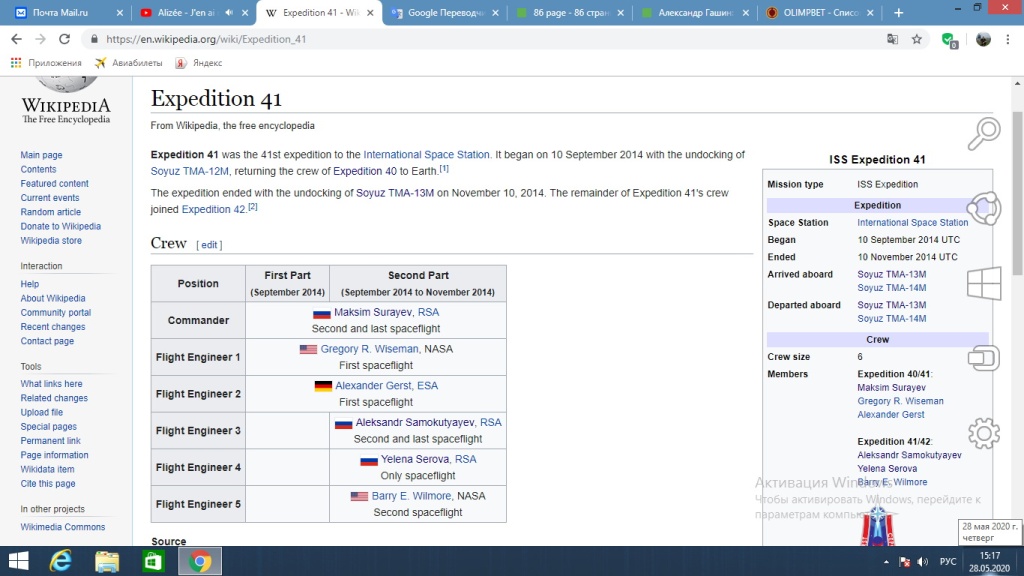Open Alexander Gerst link in crew table
1024x576 pixels.
coord(374,385)
